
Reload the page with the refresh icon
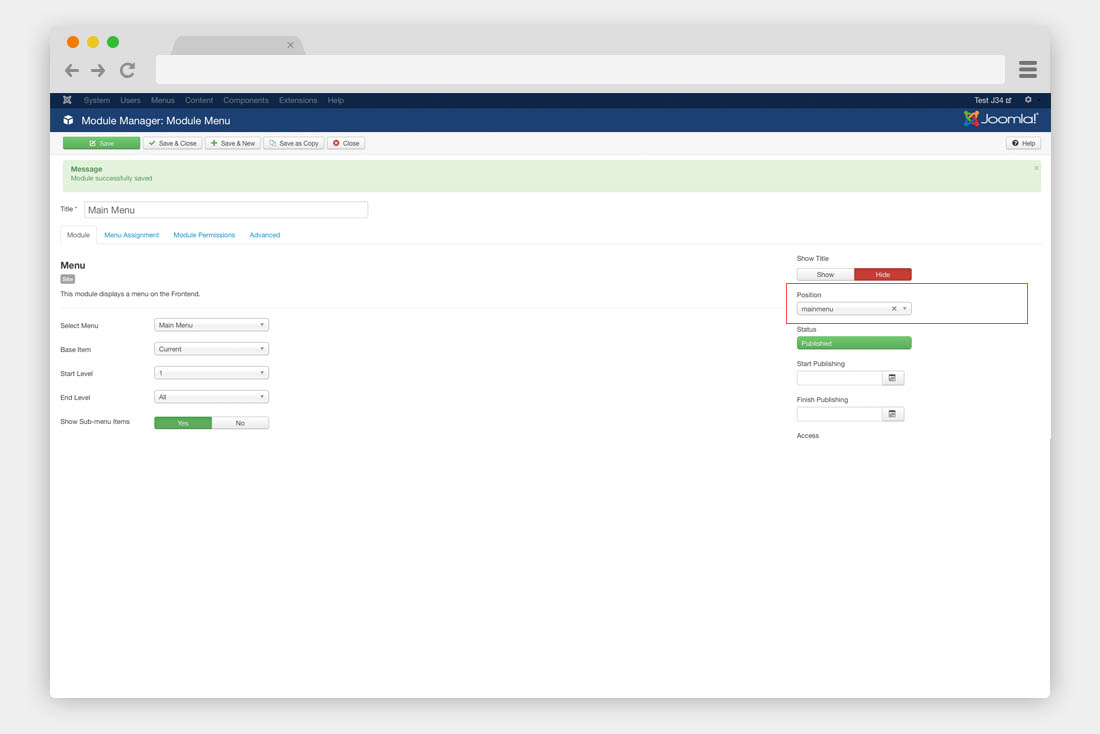click(127, 70)
